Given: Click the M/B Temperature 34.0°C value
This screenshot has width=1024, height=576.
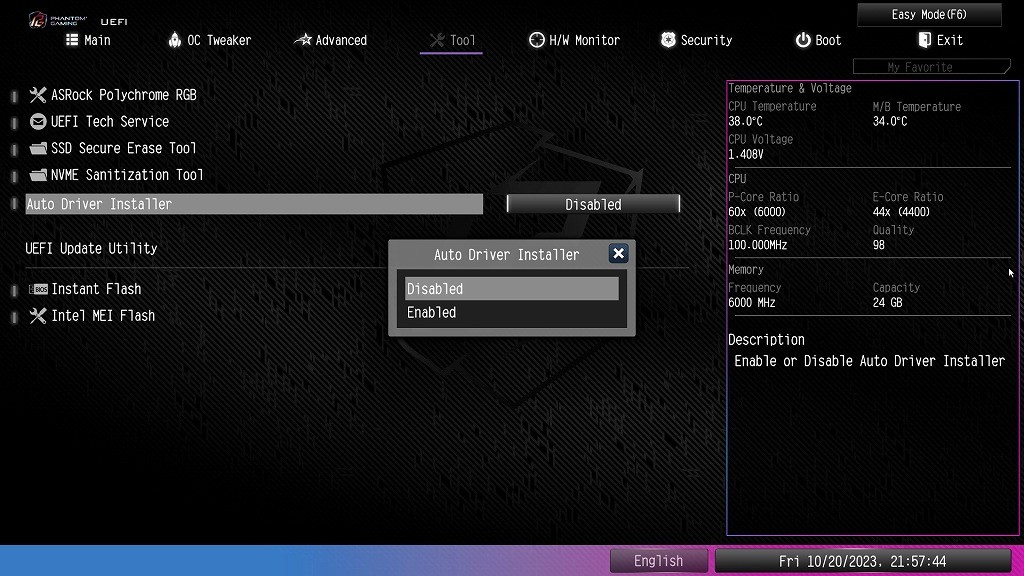Looking at the screenshot, I should click(x=889, y=121).
